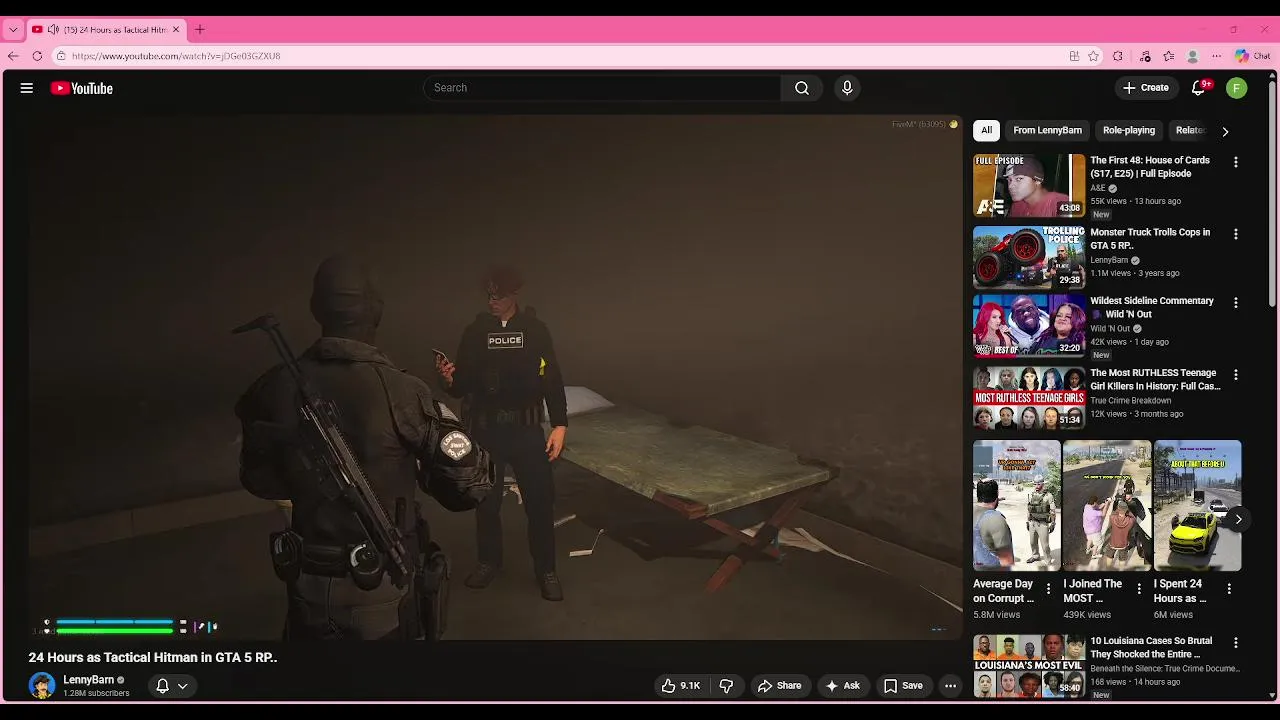Open the LennyBarn channel name link
This screenshot has height=720, width=1280.
pyautogui.click(x=88, y=680)
